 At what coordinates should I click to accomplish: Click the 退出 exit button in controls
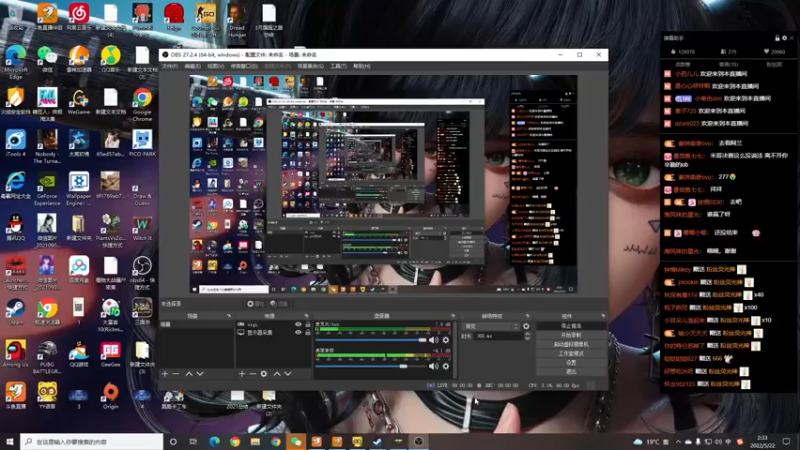tap(571, 372)
